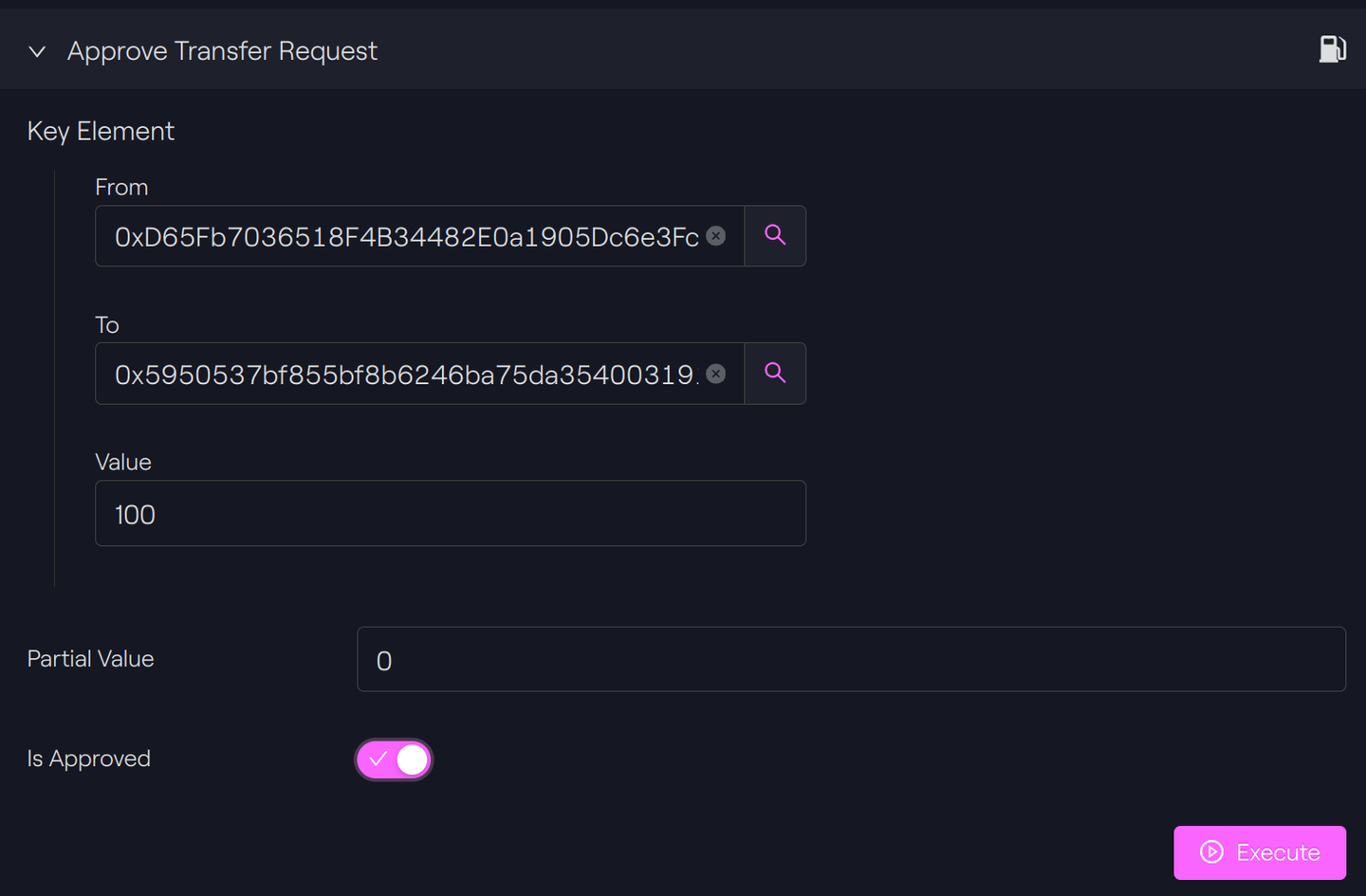Image resolution: width=1366 pixels, height=896 pixels.
Task: Toggle the Is Approved switch
Action: (x=394, y=759)
